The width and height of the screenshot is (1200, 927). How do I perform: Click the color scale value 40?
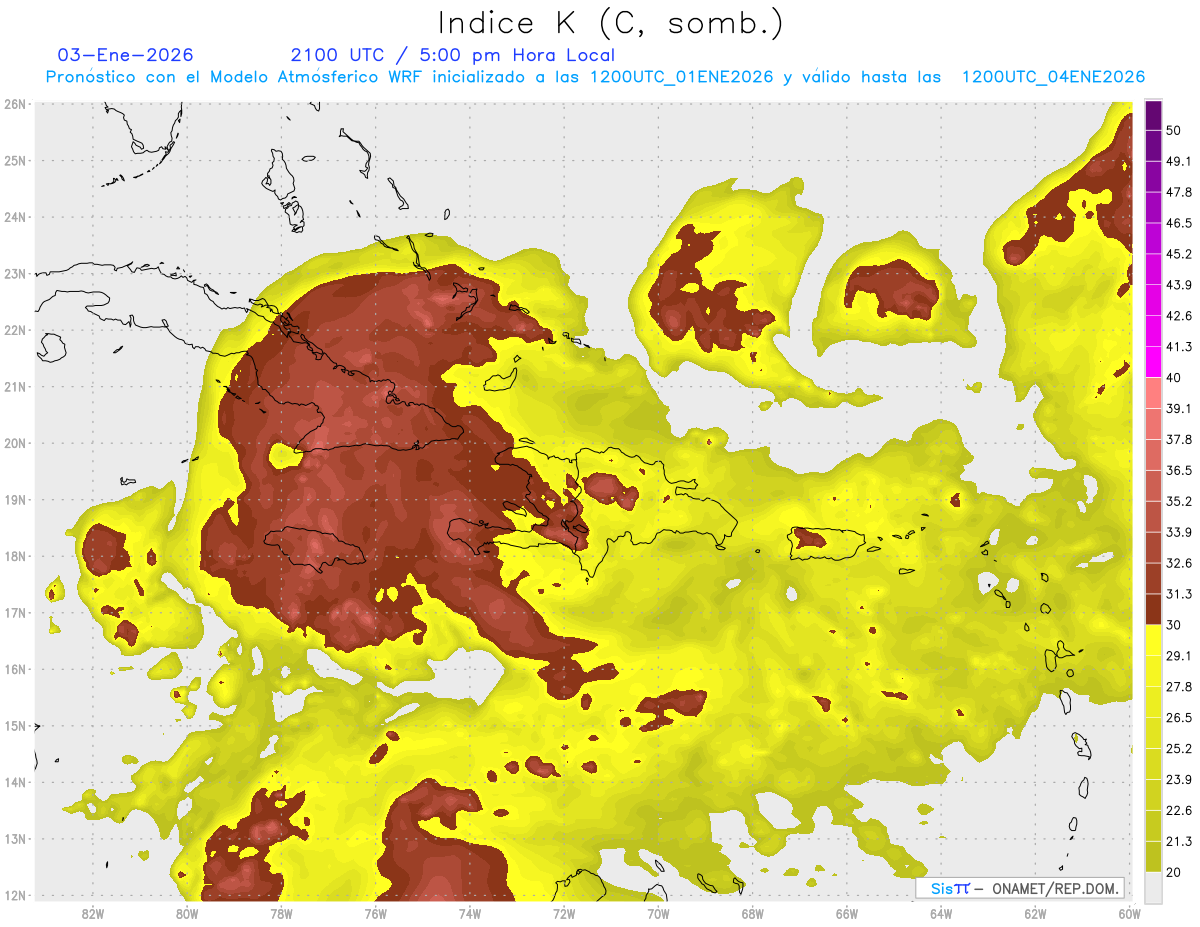click(x=1174, y=377)
